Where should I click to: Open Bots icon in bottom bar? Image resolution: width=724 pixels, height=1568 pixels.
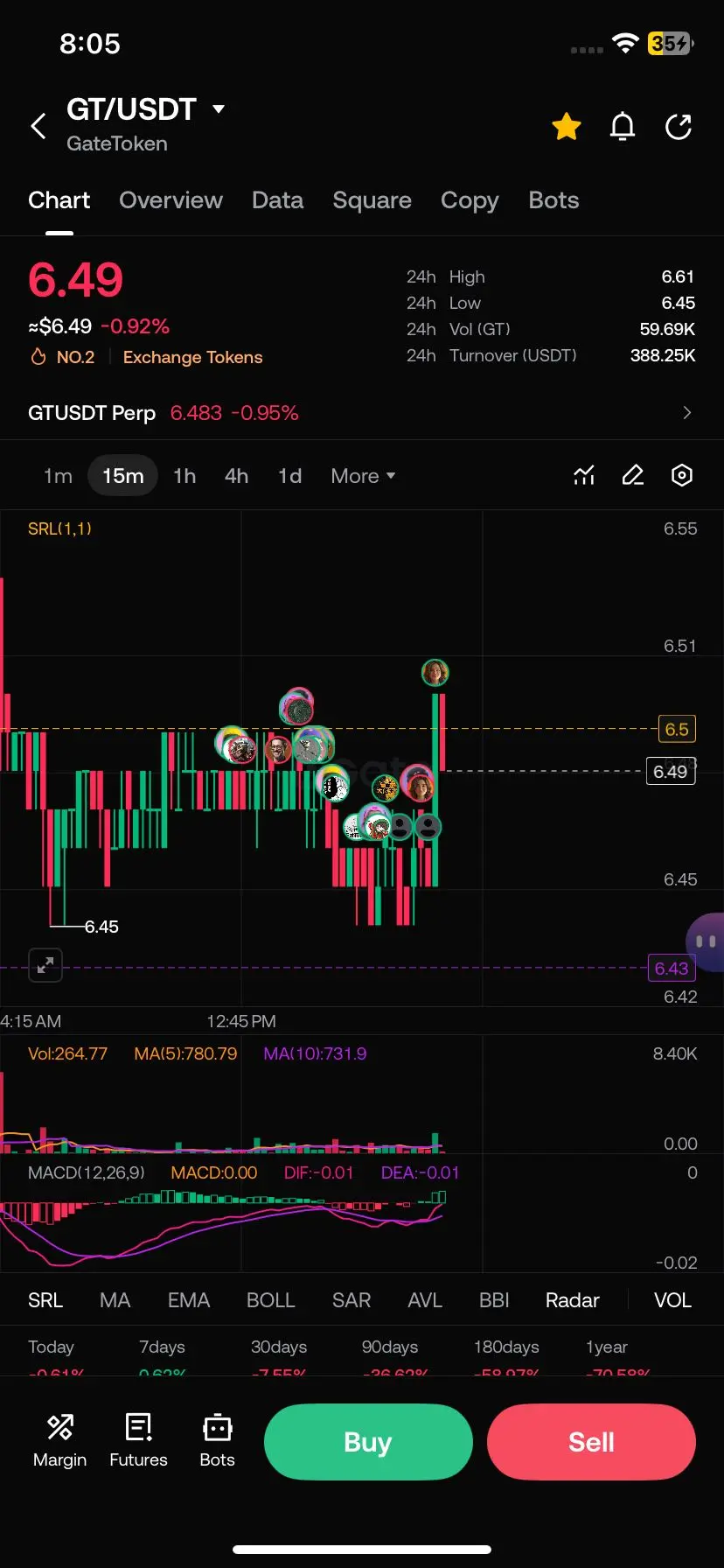[217, 1440]
